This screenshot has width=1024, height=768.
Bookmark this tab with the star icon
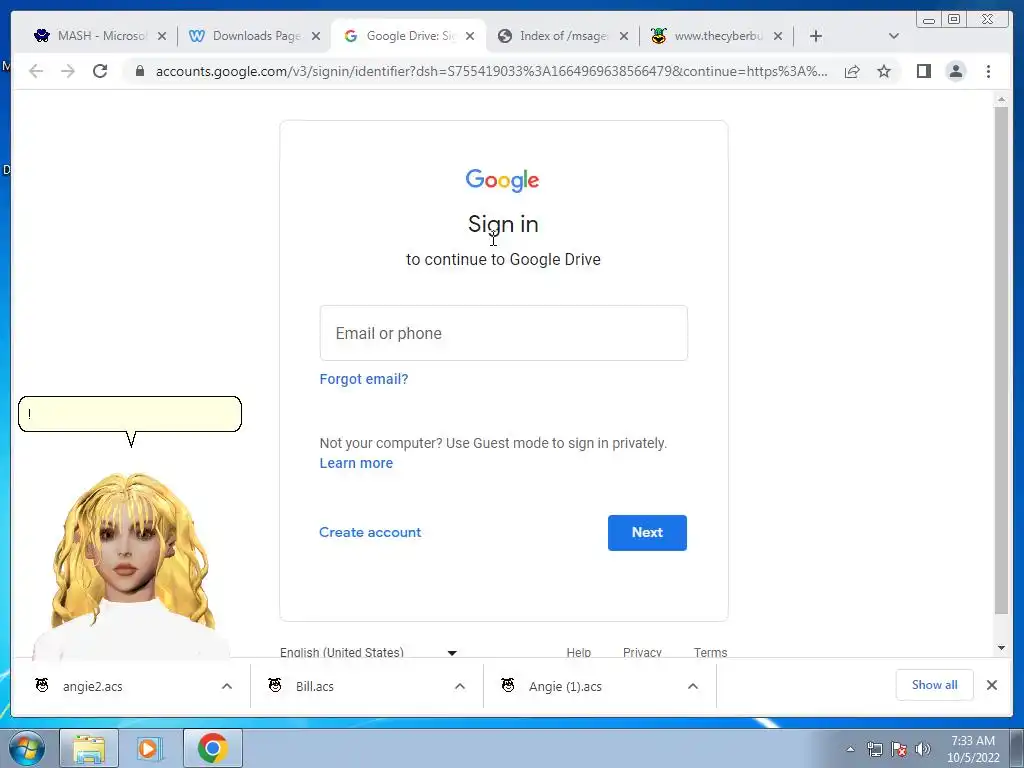coord(884,71)
